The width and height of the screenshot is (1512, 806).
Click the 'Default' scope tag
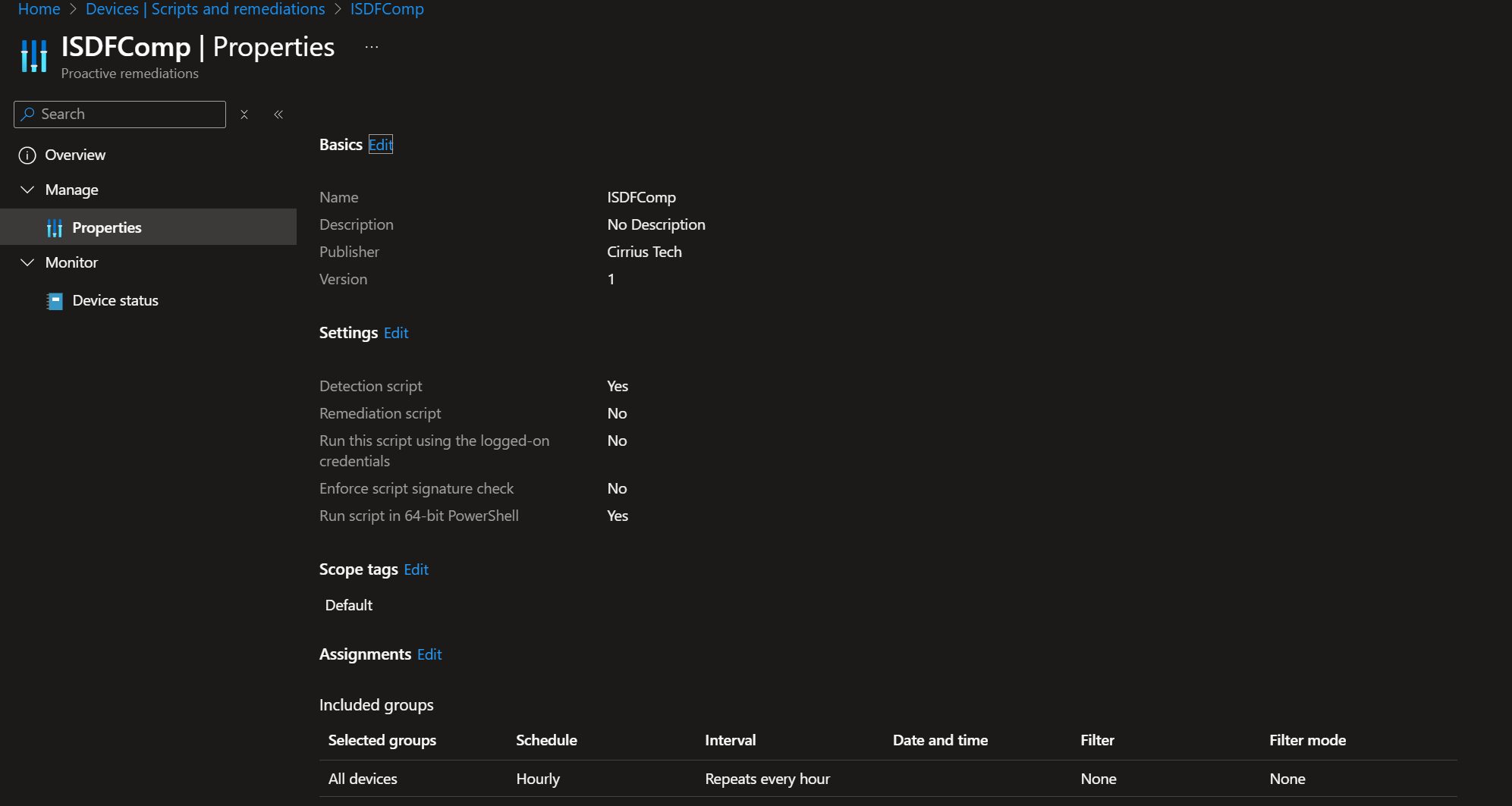349,605
